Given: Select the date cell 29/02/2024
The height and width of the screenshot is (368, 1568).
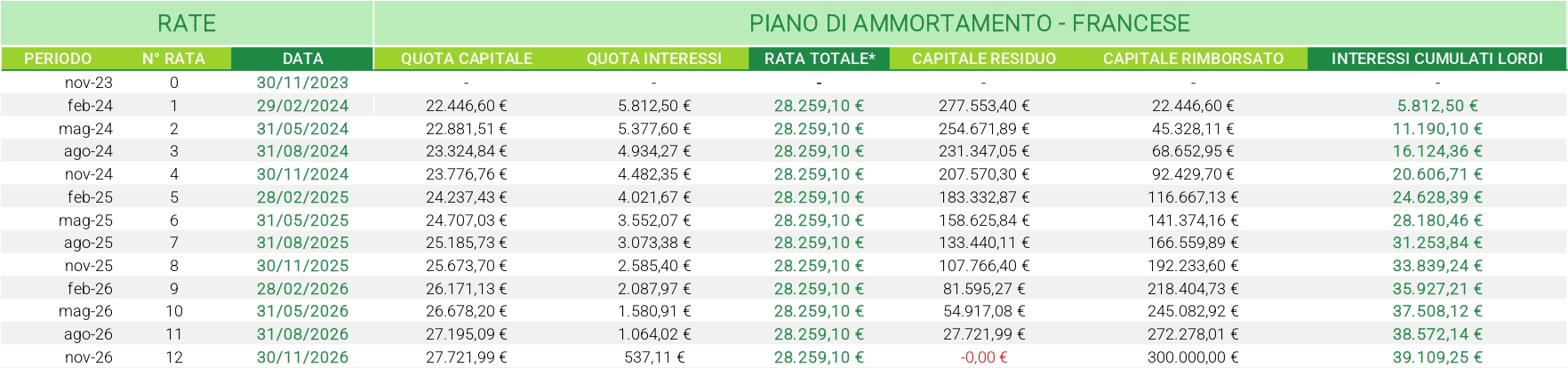Looking at the screenshot, I should [x=302, y=106].
